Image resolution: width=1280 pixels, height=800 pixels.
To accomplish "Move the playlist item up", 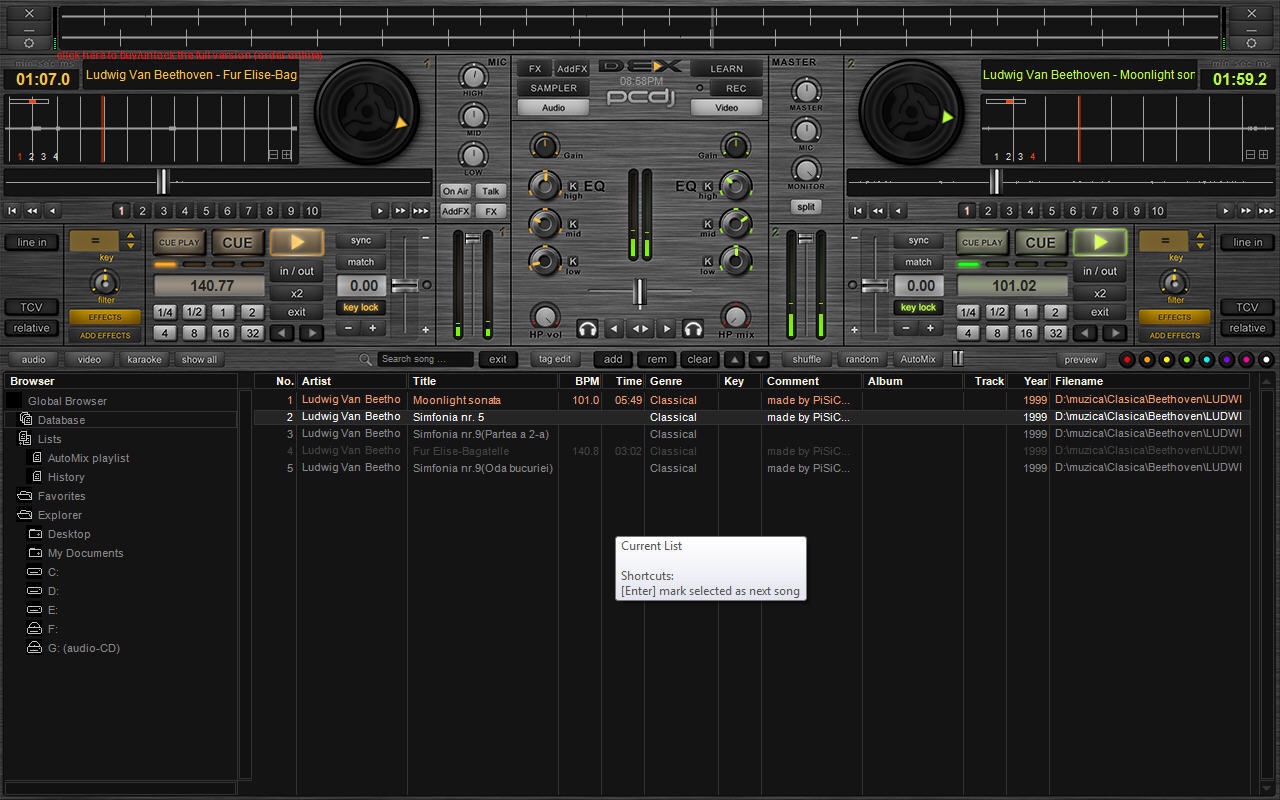I will [735, 359].
